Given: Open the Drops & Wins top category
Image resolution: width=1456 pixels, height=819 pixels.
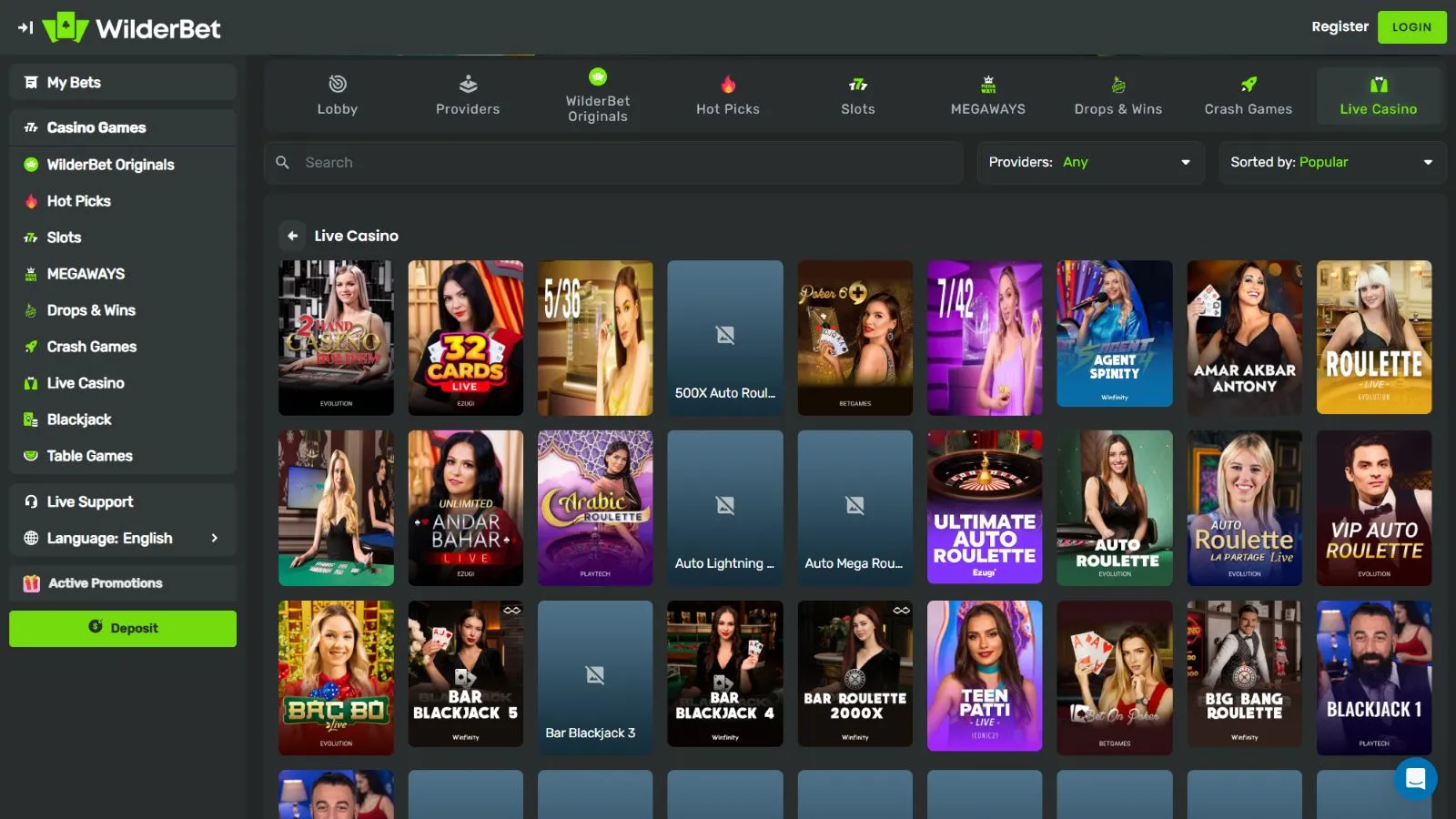Looking at the screenshot, I should (1117, 96).
